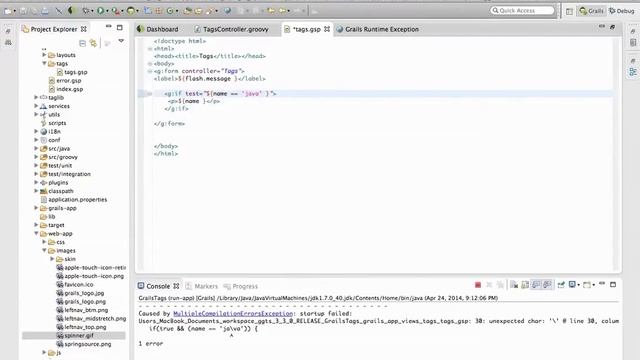Open the Display Selected Console dropdown
640x360 pixels.
(579, 285)
